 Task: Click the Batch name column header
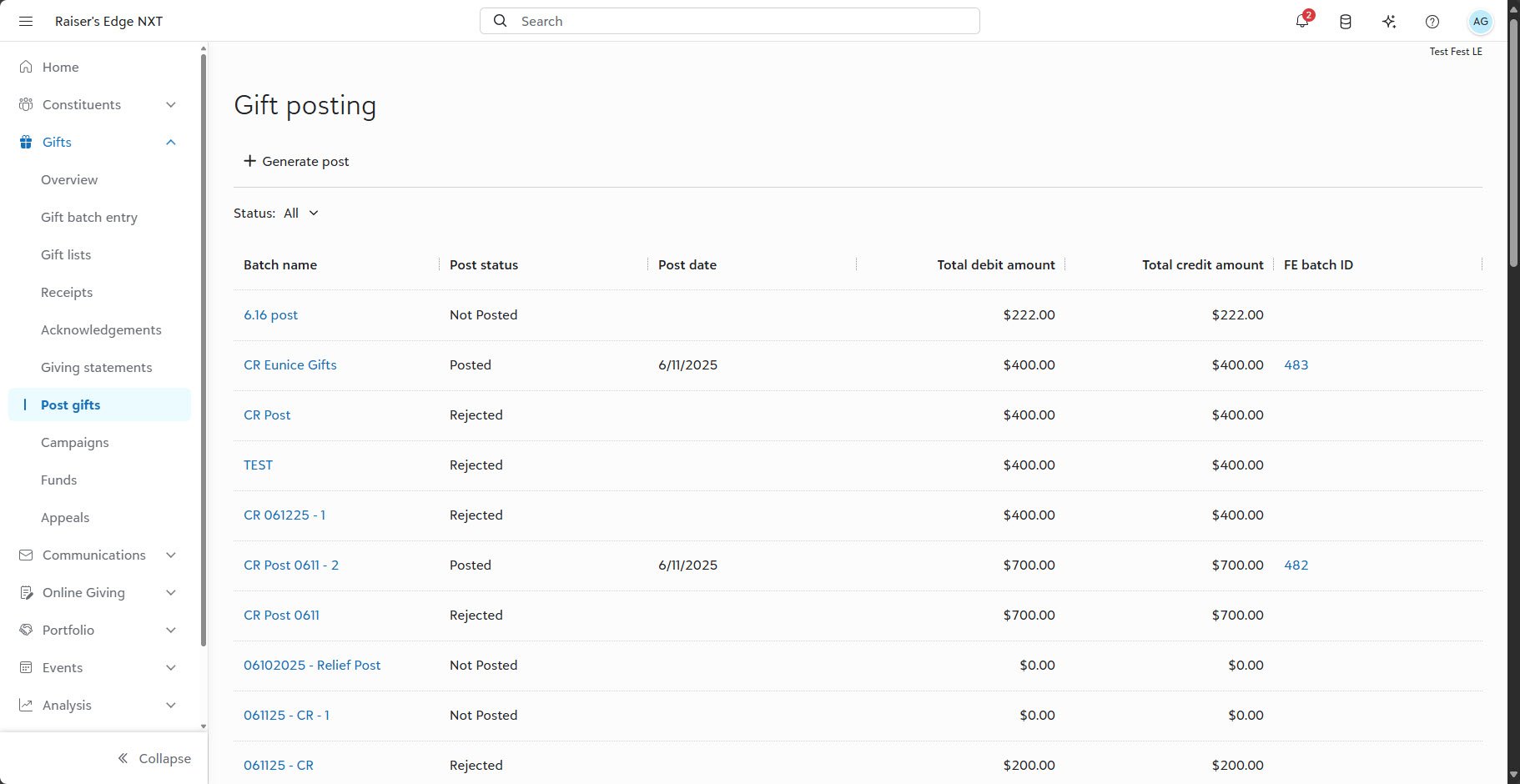click(x=280, y=264)
